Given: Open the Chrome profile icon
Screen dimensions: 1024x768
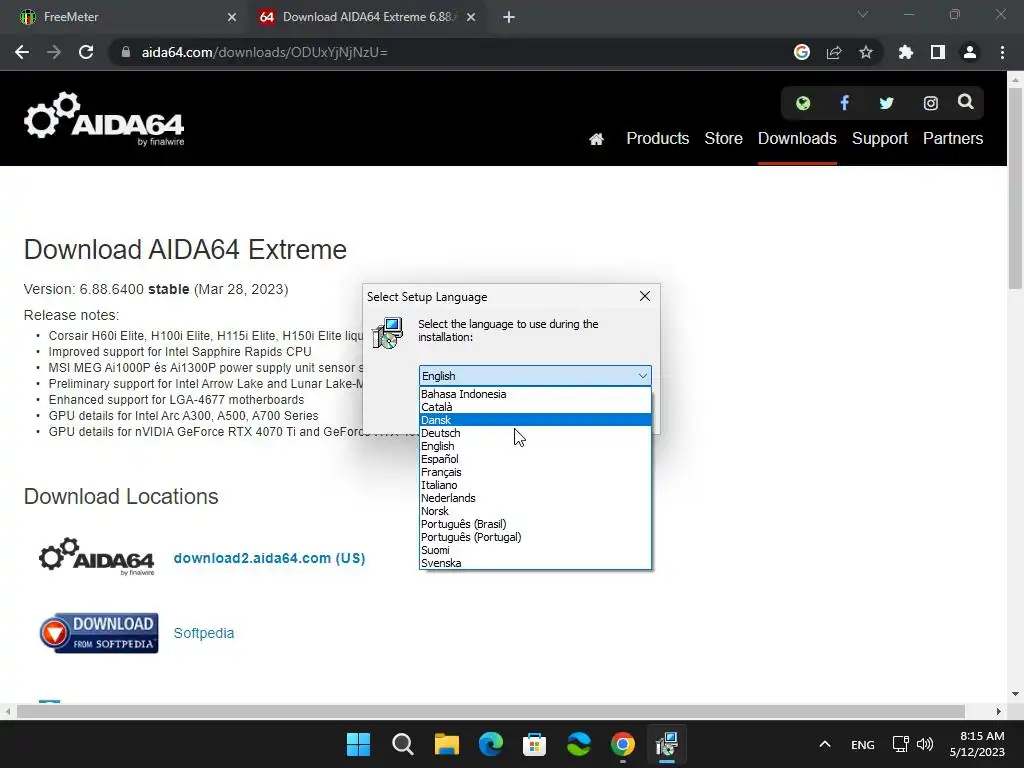Looking at the screenshot, I should pyautogui.click(x=970, y=52).
